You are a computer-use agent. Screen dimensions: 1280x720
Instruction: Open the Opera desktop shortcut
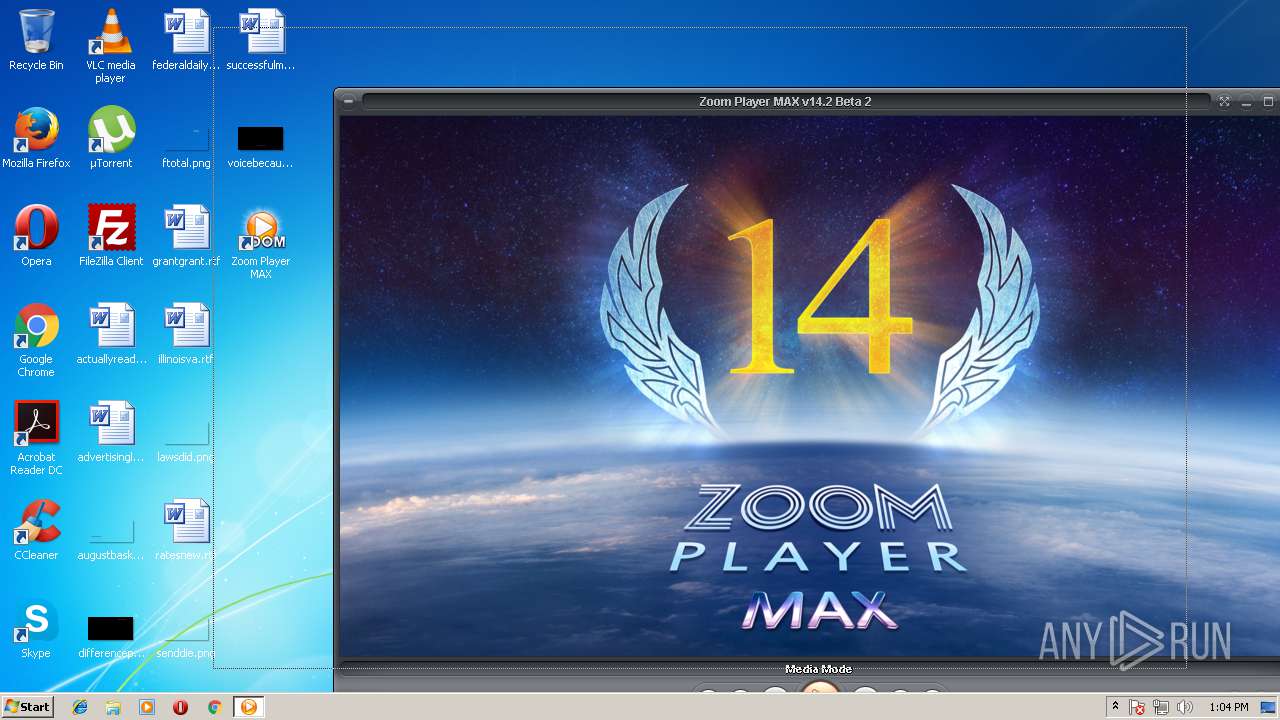click(x=36, y=236)
